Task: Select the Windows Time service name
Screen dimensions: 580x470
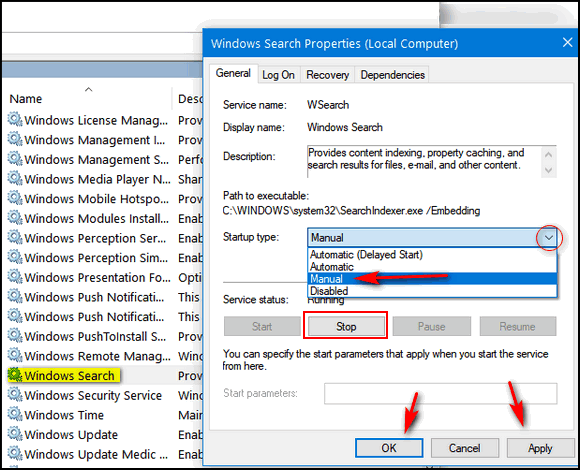Action: tap(64, 415)
